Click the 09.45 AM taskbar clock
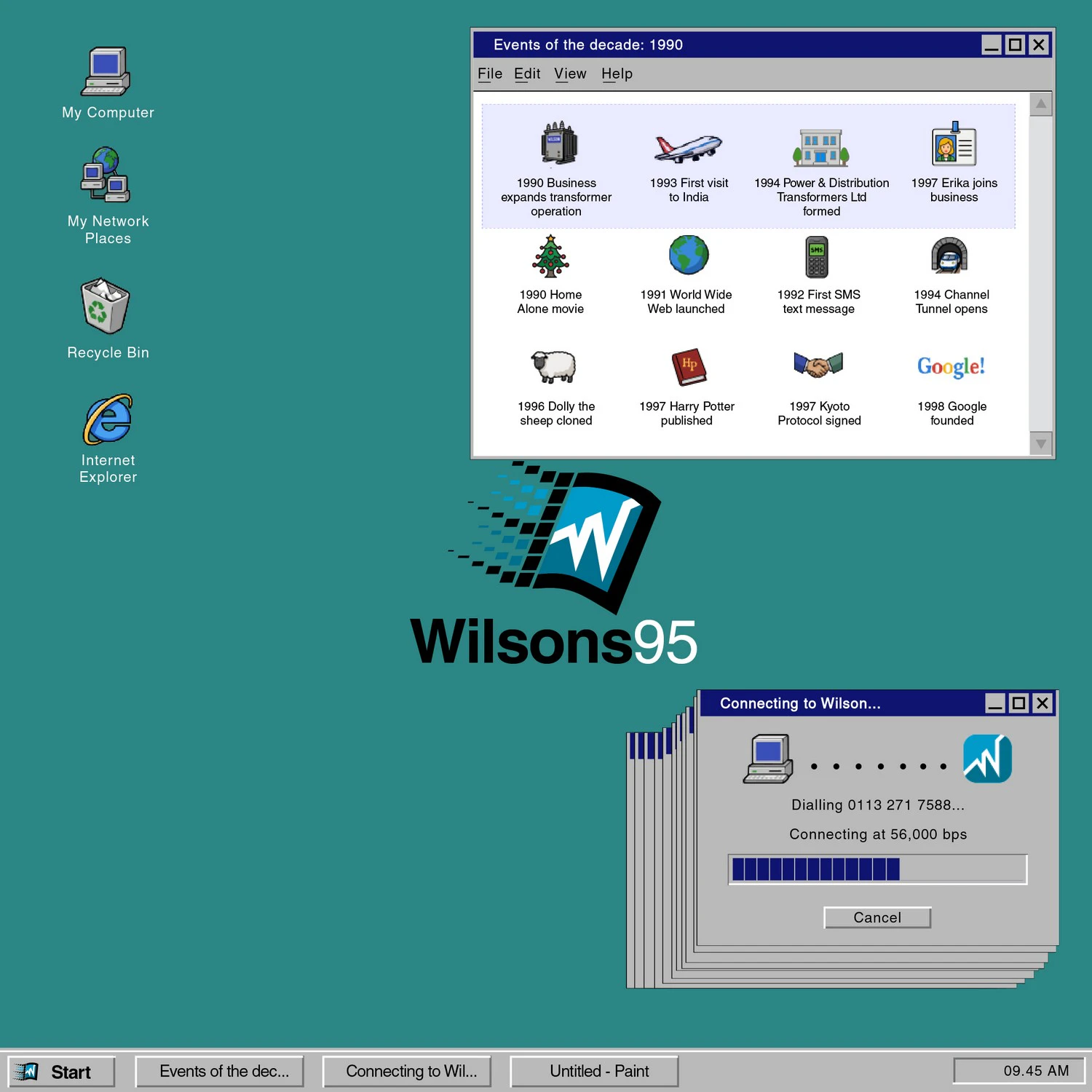Image resolution: width=1092 pixels, height=1092 pixels. (x=1019, y=1071)
